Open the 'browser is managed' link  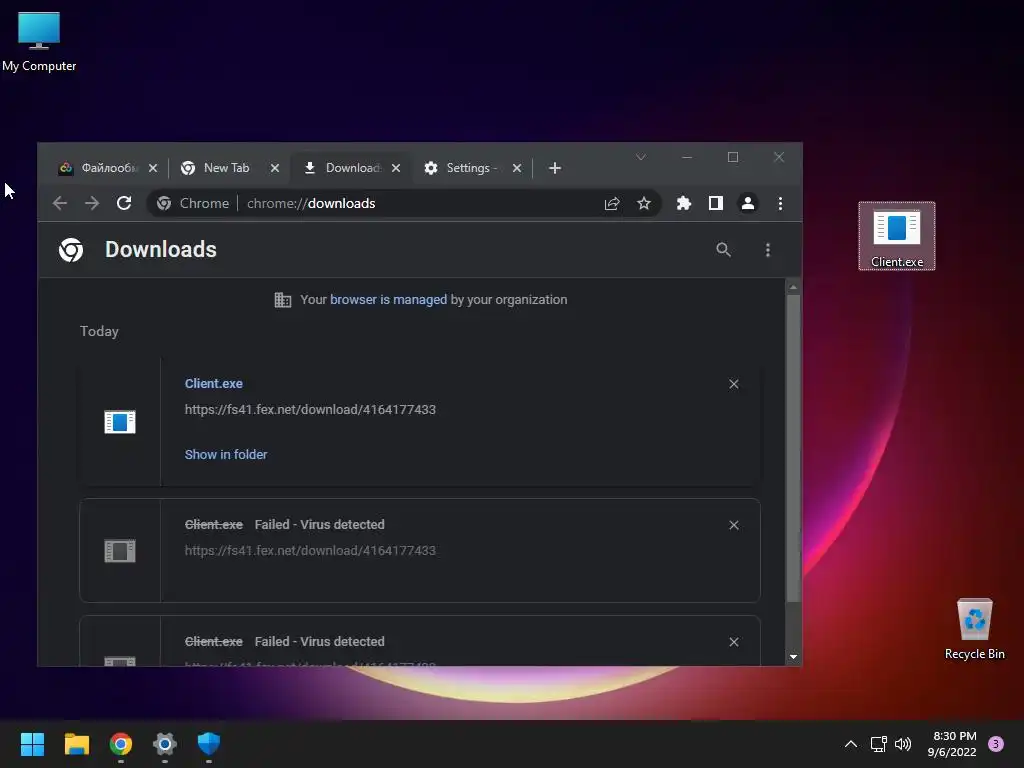[x=389, y=300]
